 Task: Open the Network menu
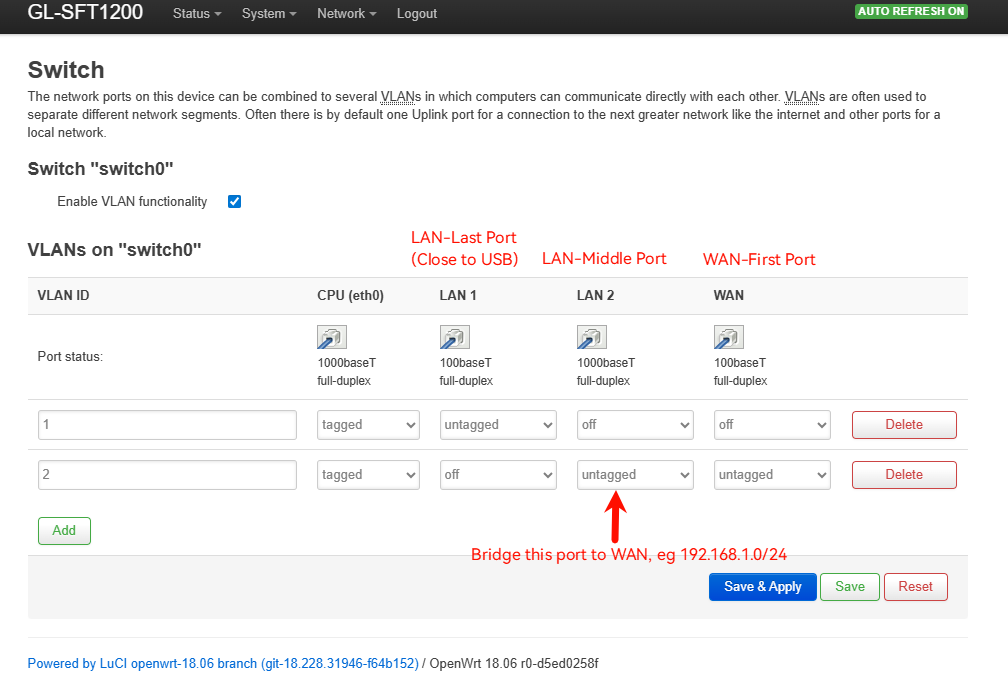(x=346, y=14)
